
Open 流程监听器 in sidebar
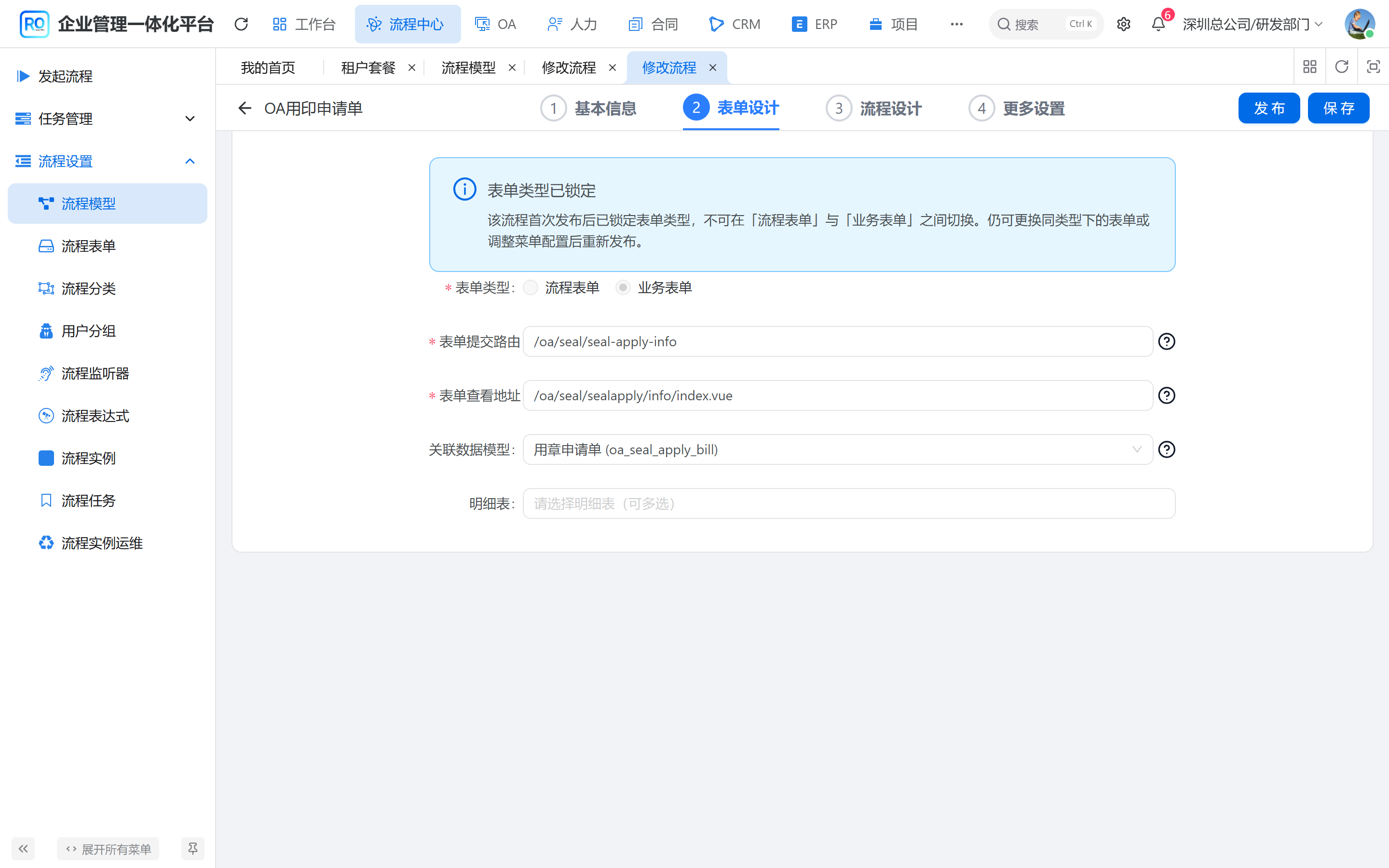tap(108, 374)
